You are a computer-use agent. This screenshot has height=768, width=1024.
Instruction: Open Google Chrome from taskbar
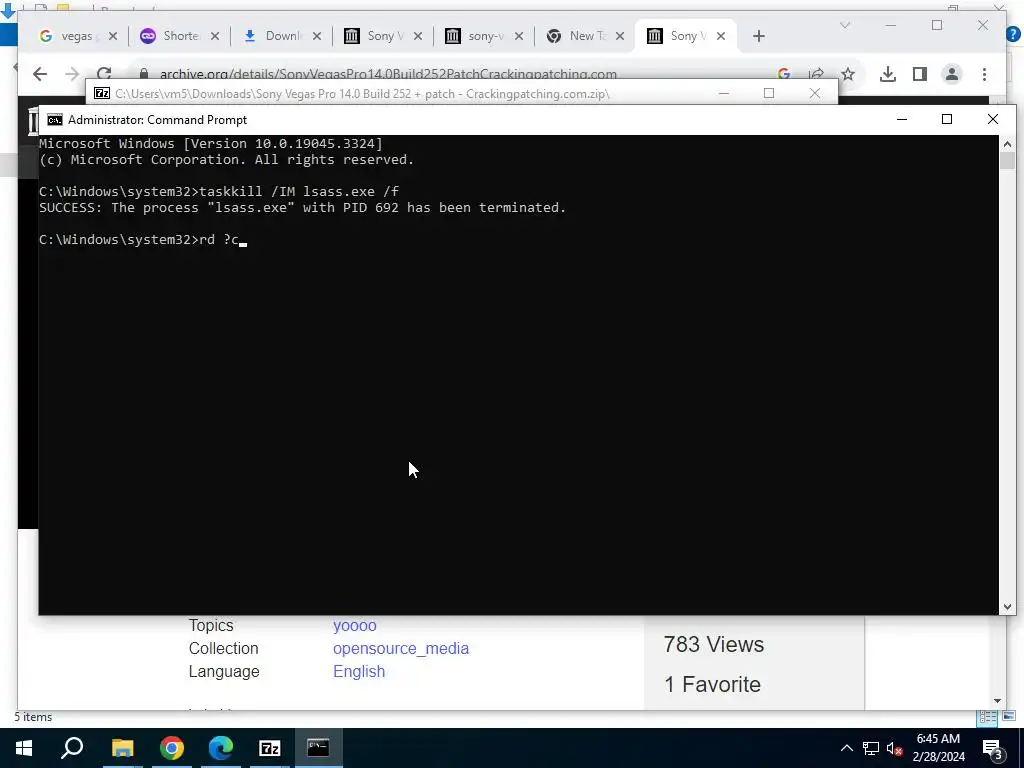[172, 748]
